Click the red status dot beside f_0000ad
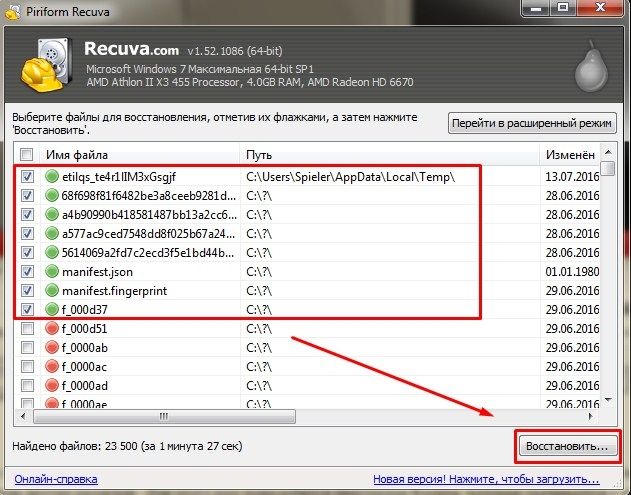631x495 pixels. click(x=52, y=386)
